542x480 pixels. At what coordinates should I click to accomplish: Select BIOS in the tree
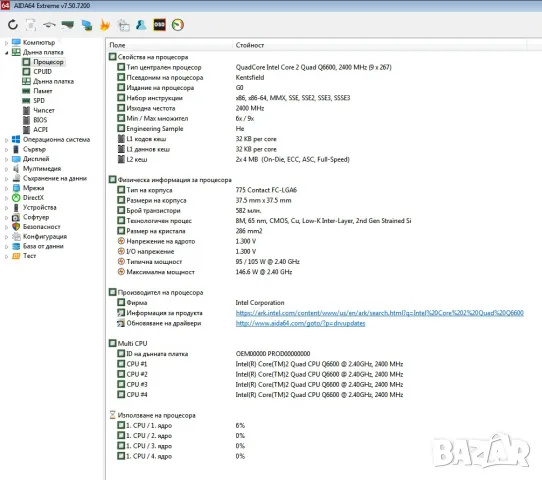(x=40, y=120)
